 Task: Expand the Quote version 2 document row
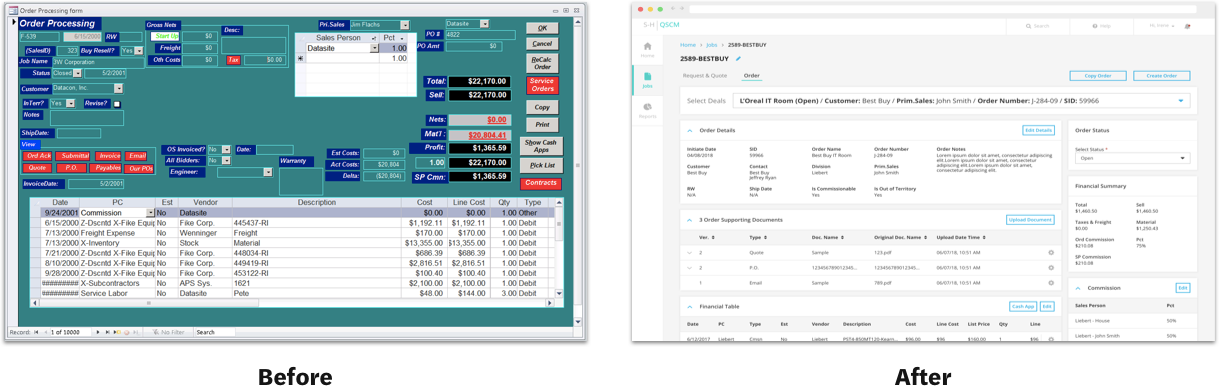pos(688,253)
